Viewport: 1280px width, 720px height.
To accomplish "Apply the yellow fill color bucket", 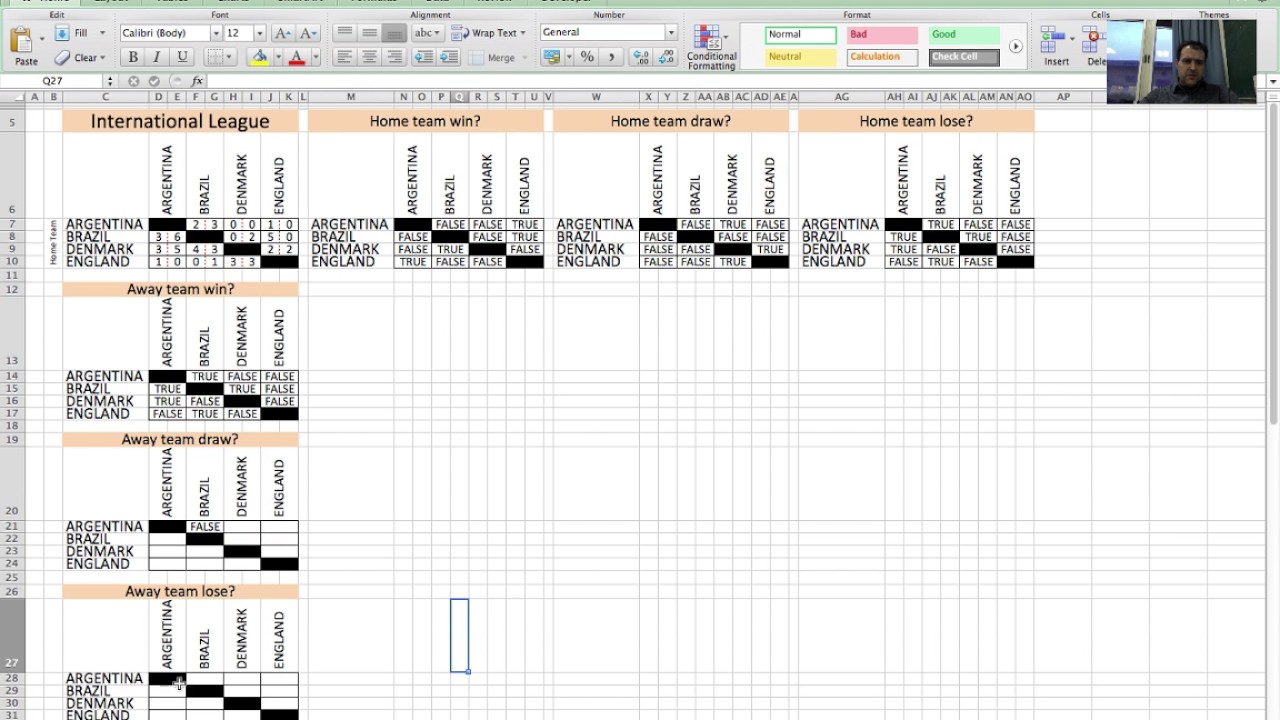I will tap(260, 58).
